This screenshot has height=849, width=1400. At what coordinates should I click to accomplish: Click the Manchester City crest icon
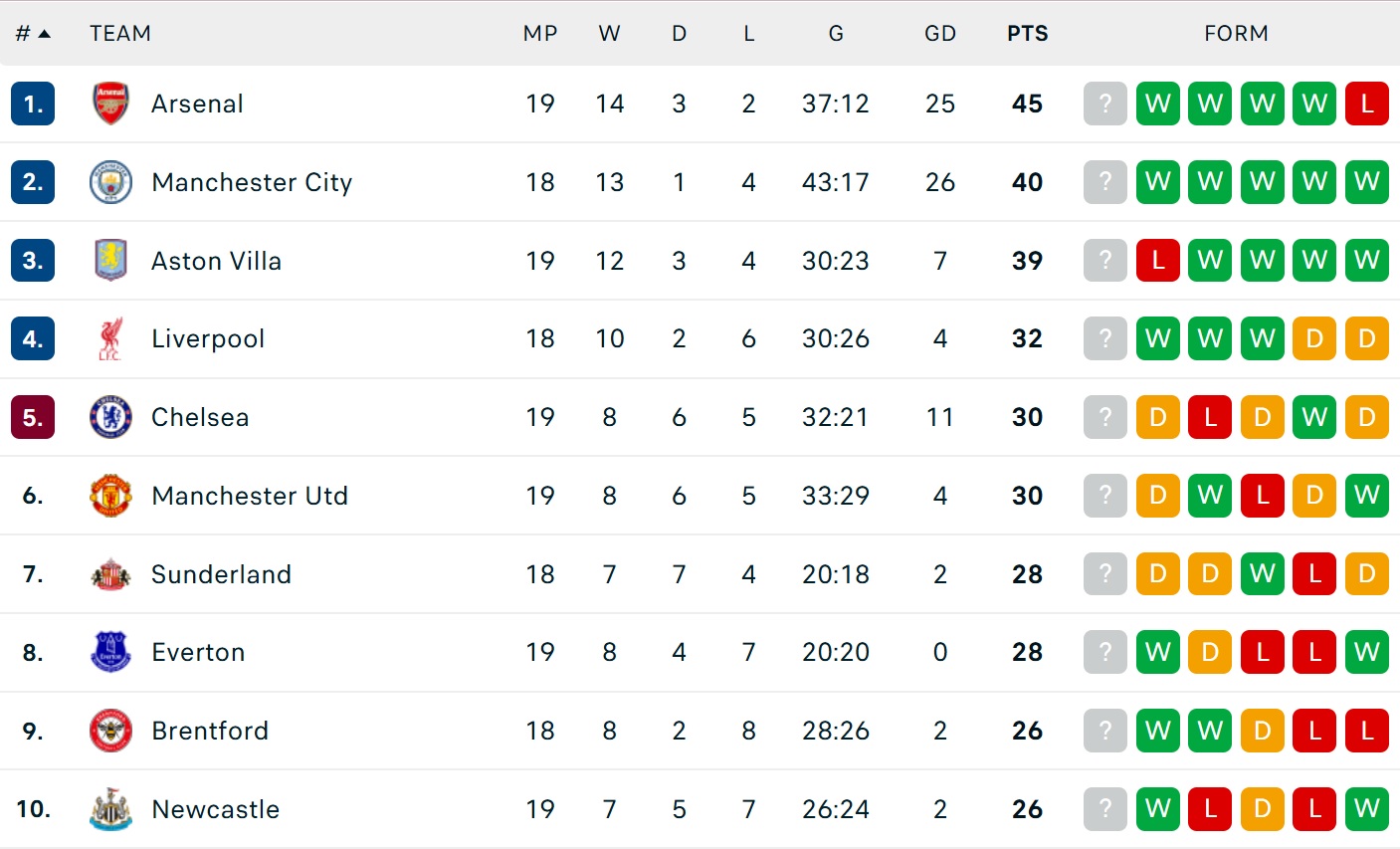(110, 182)
